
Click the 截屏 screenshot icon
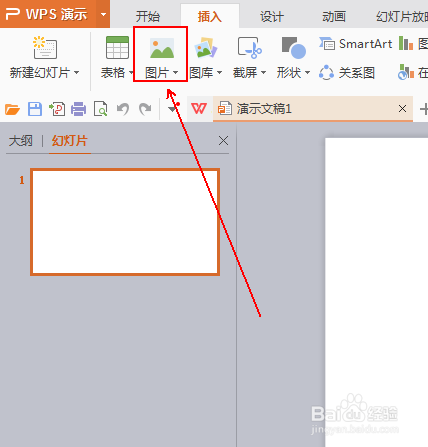point(250,48)
